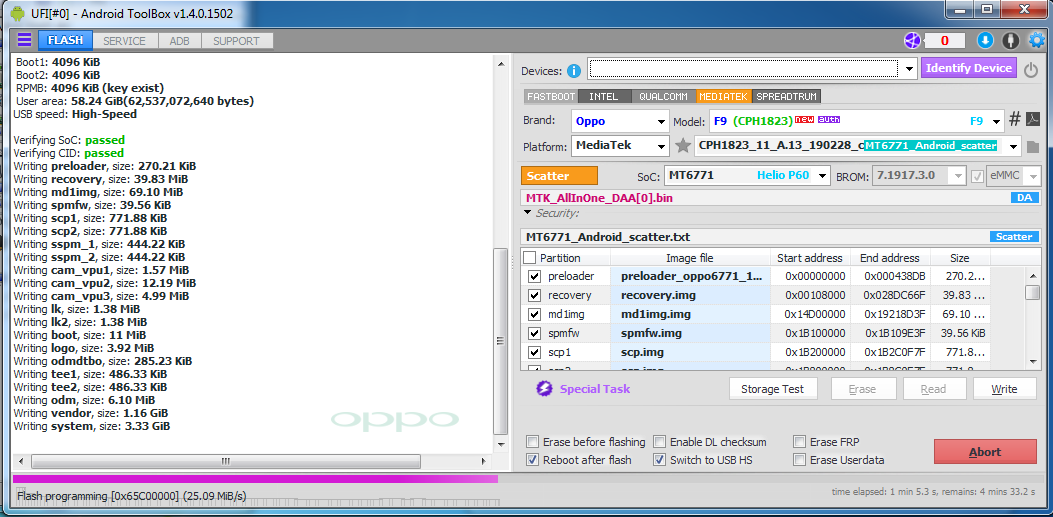Uncheck the scp1 partition checkbox
Screen dimensions: 1053x517
(535, 352)
